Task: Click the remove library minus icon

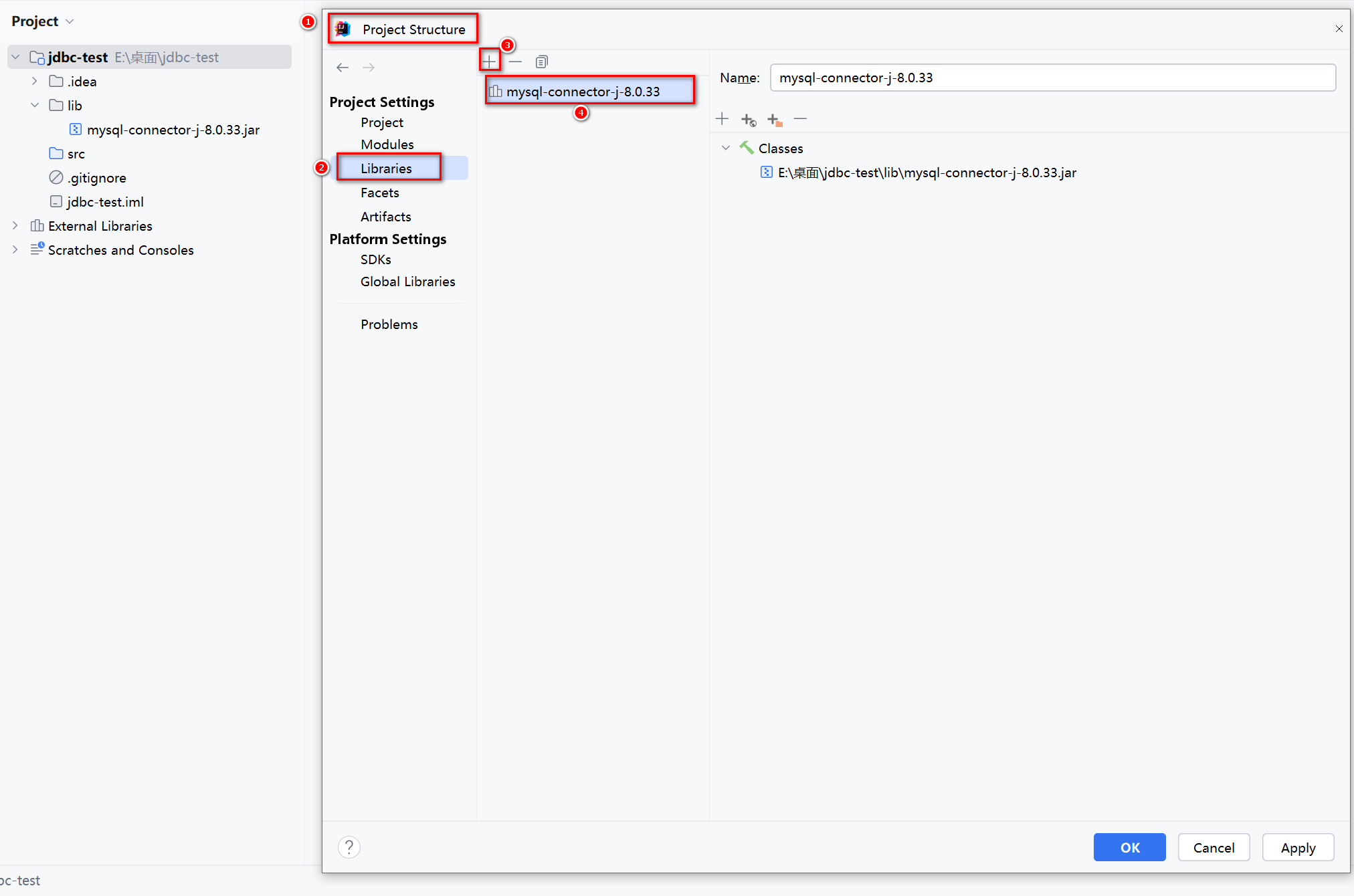Action: coord(515,62)
